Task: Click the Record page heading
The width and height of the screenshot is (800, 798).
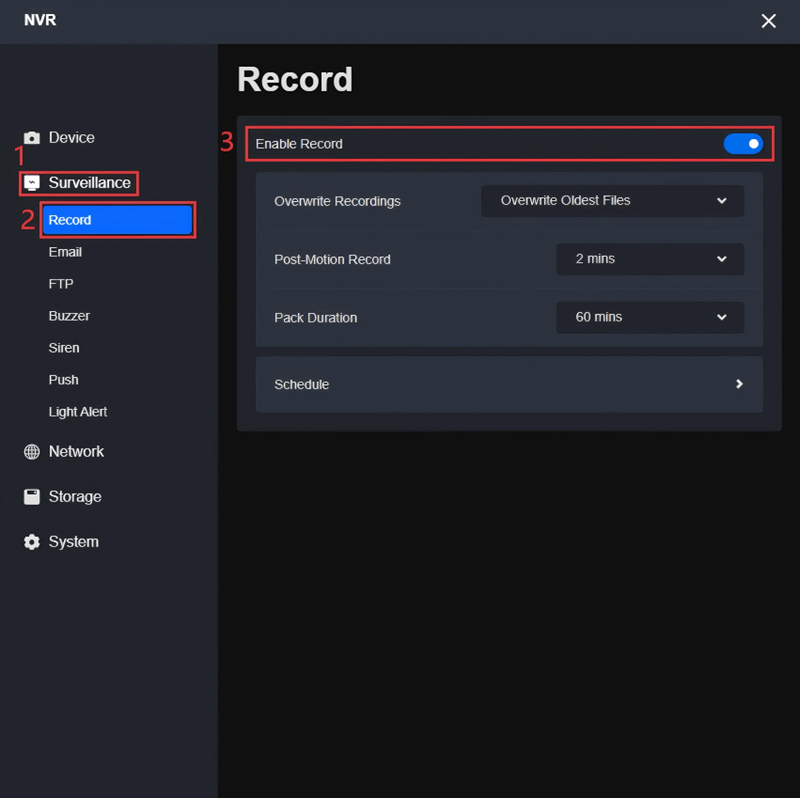Action: tap(295, 80)
